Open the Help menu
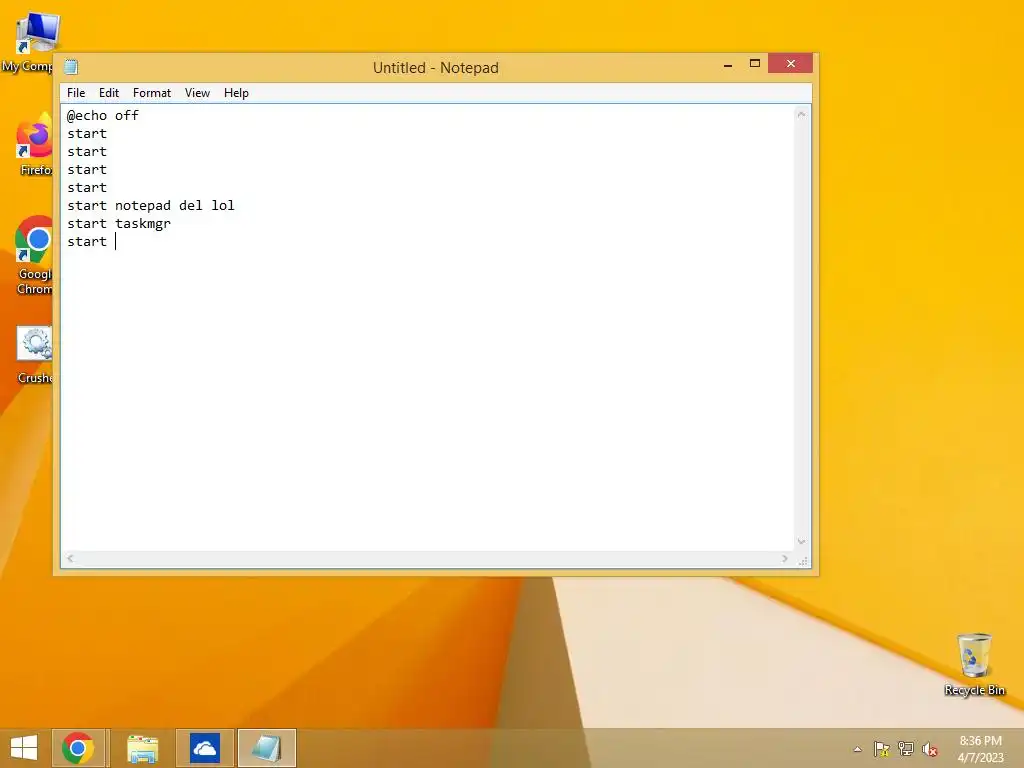The image size is (1024, 768). [x=236, y=93]
